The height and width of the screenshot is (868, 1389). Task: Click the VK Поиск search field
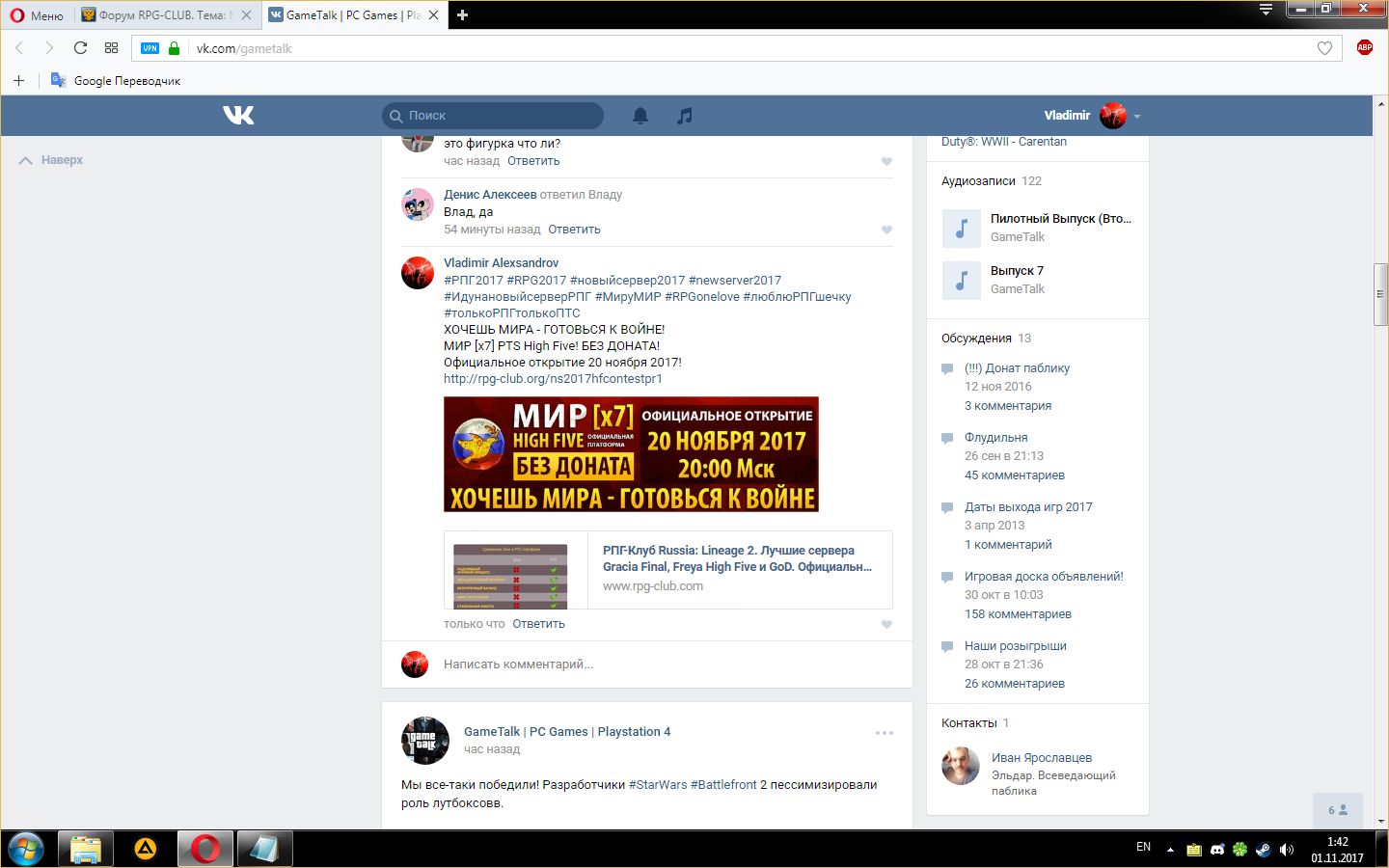pos(493,116)
